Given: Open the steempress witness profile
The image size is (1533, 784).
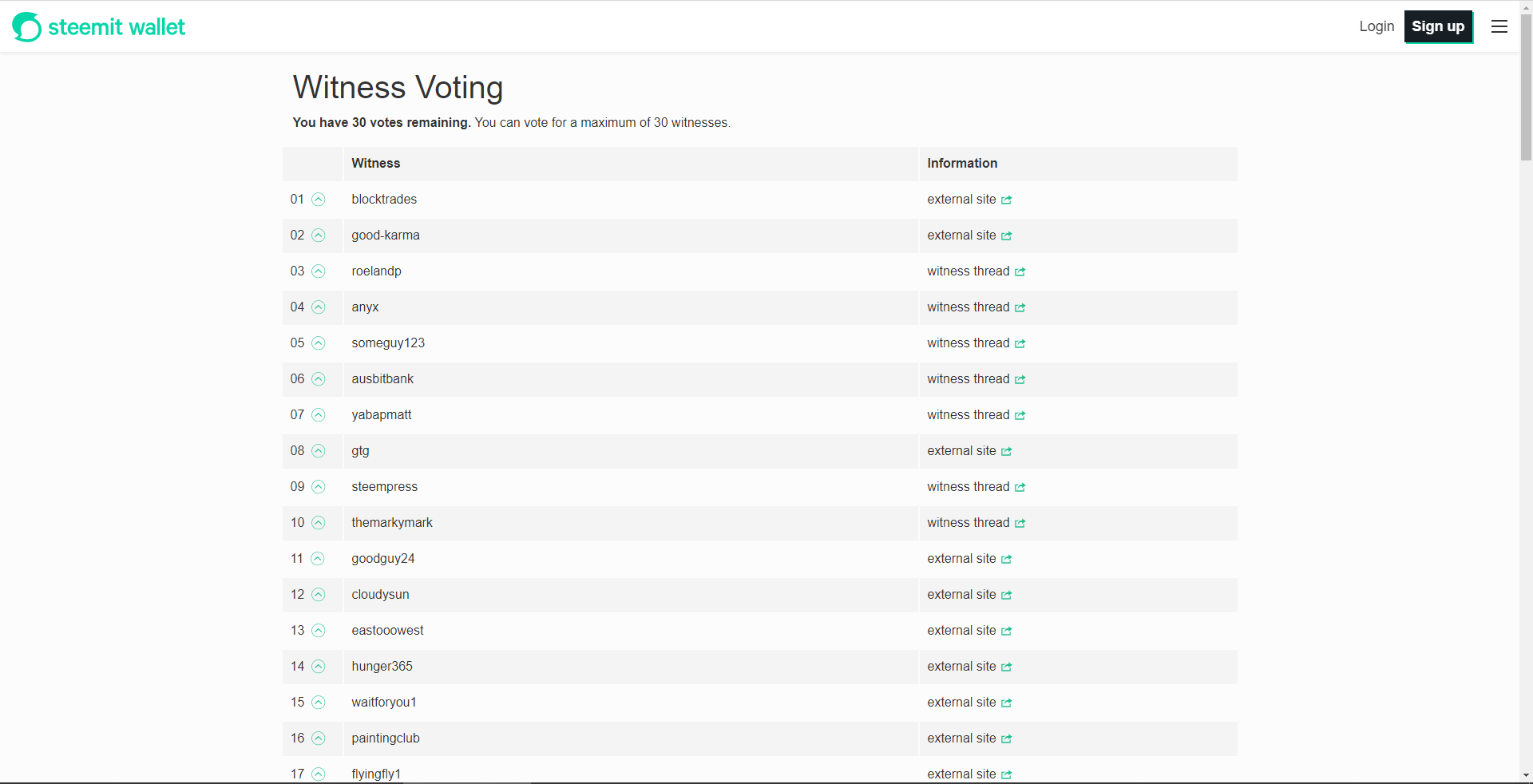Looking at the screenshot, I should (x=384, y=487).
